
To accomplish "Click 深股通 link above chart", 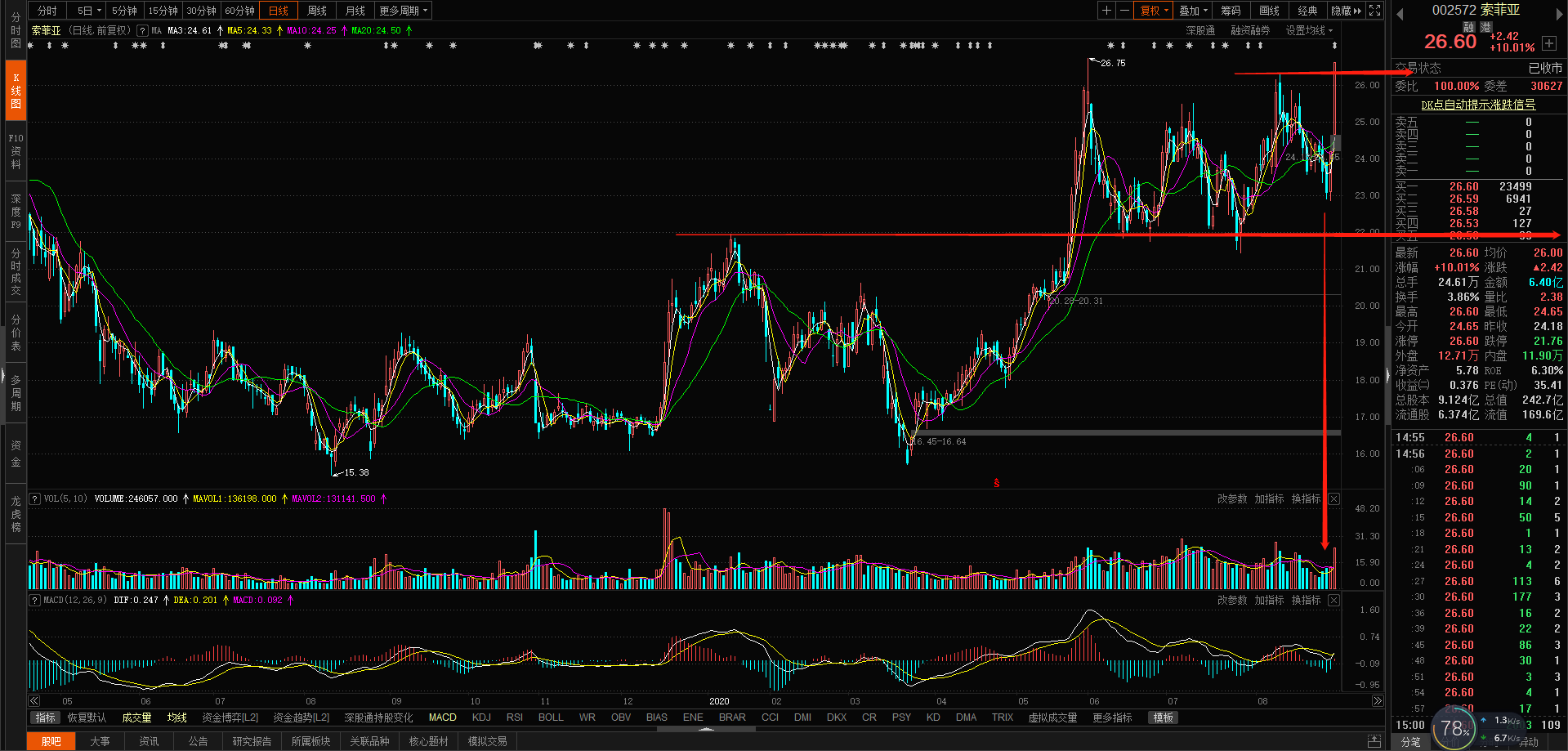I will (1200, 30).
